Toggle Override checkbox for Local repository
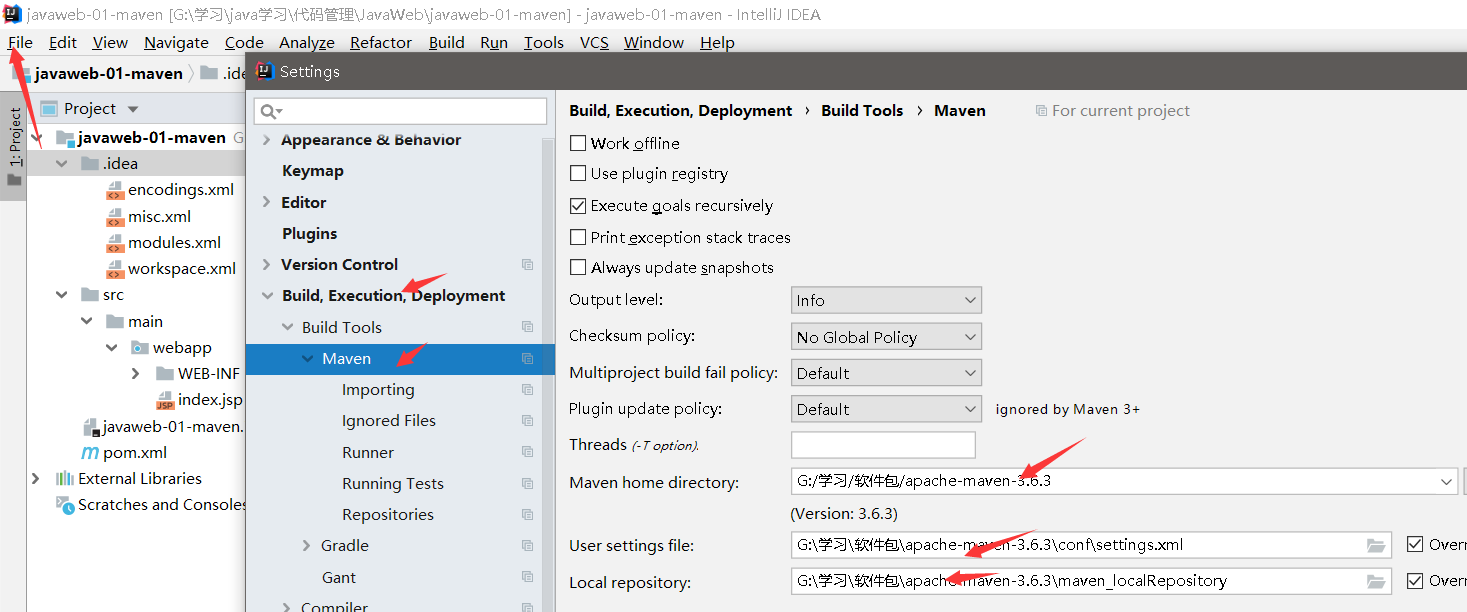The height and width of the screenshot is (612, 1467). [1414, 580]
